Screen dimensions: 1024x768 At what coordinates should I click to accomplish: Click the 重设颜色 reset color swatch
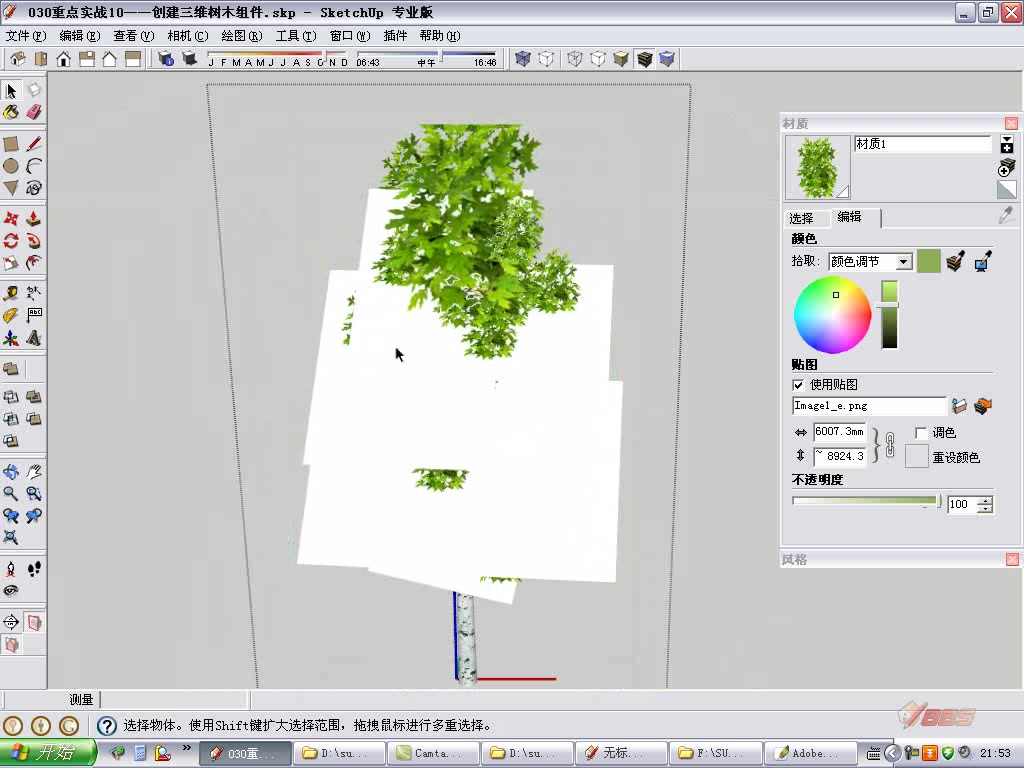[916, 456]
